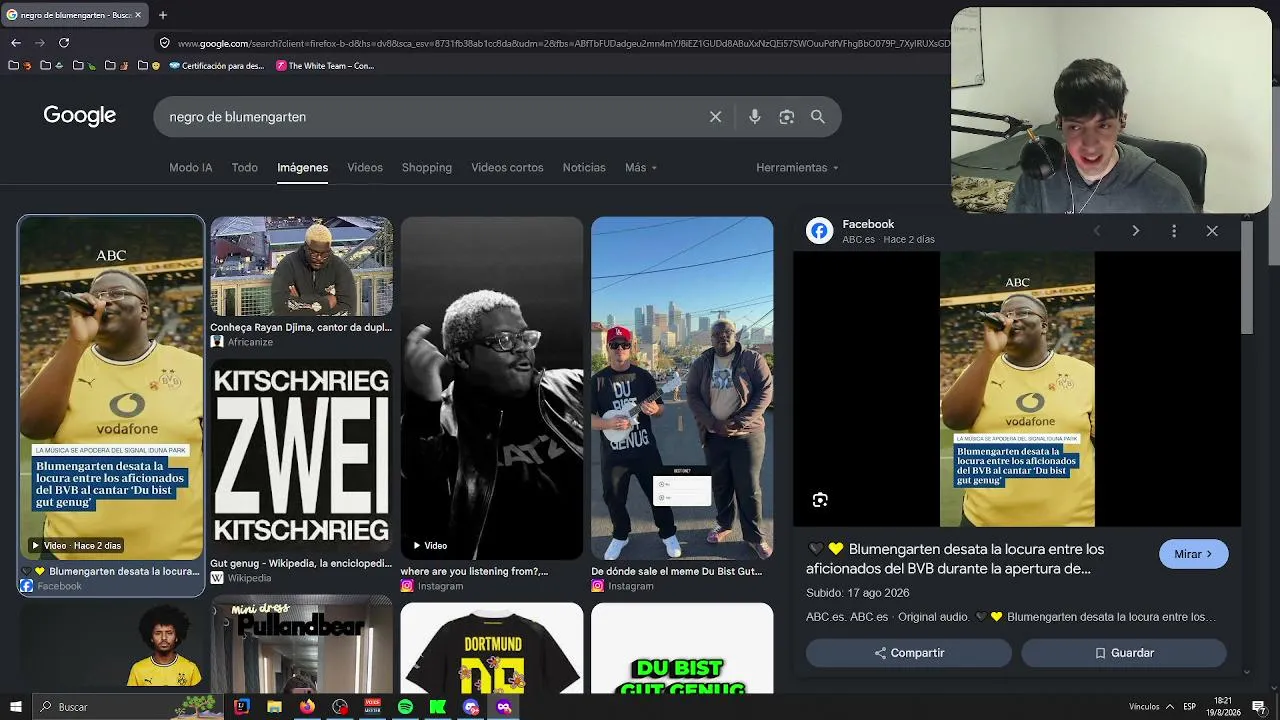Image resolution: width=1280 pixels, height=720 pixels.
Task: Click the large preview image of singer
Action: tap(1017, 389)
